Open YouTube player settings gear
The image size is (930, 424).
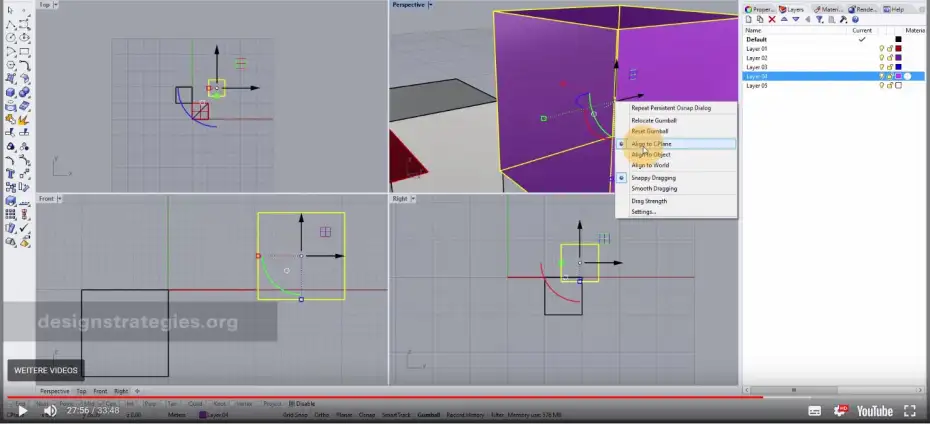pos(840,410)
